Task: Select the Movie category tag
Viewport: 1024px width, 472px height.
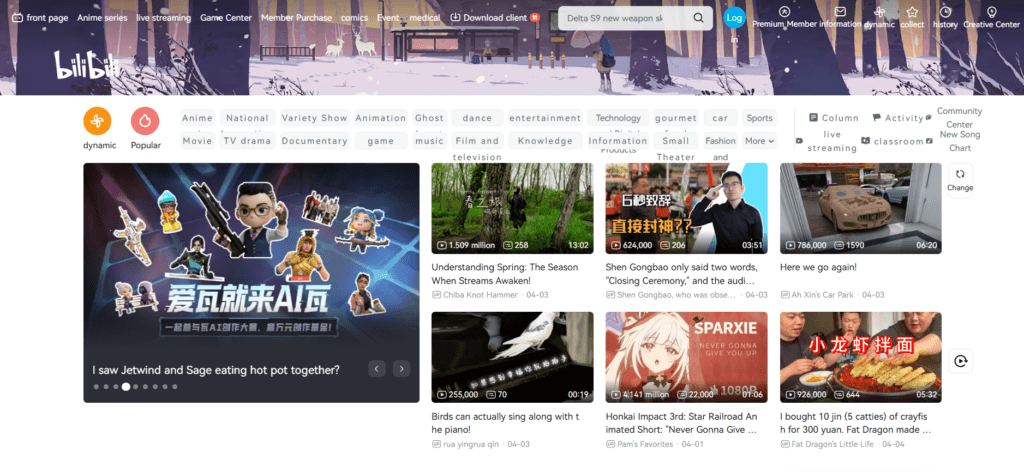Action: pyautogui.click(x=197, y=140)
